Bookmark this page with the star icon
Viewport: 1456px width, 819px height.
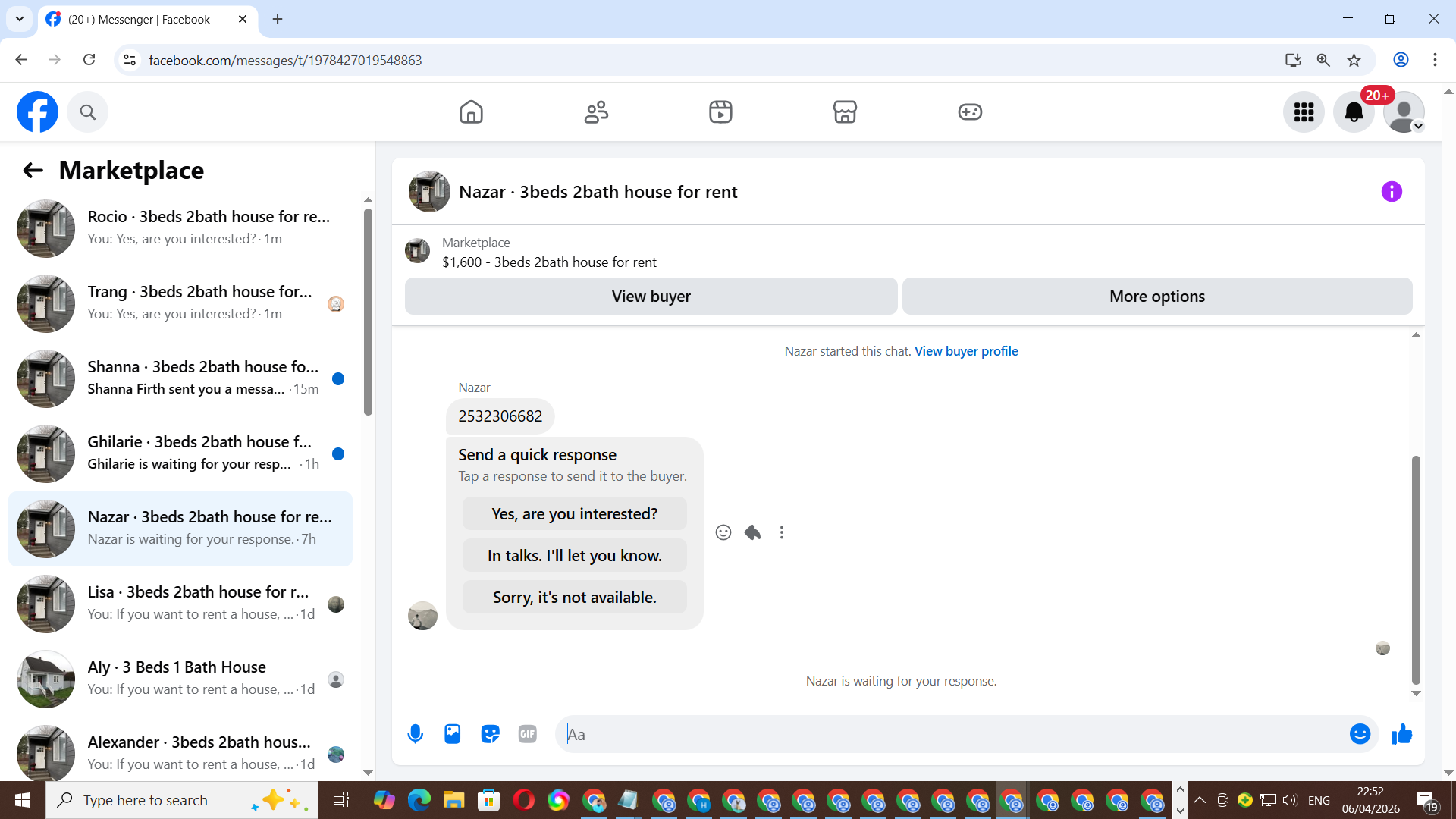pyautogui.click(x=1354, y=60)
